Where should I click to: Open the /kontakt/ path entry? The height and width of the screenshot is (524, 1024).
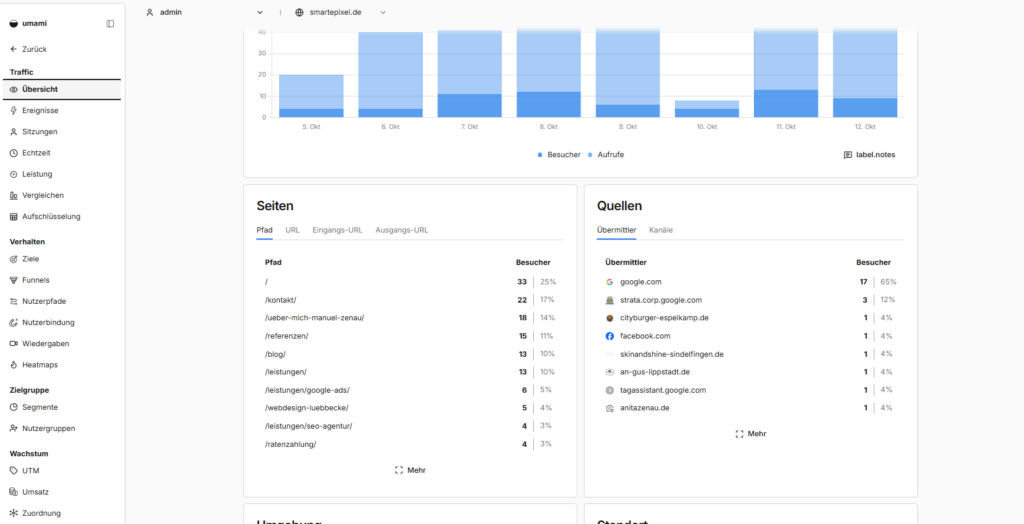(x=281, y=300)
